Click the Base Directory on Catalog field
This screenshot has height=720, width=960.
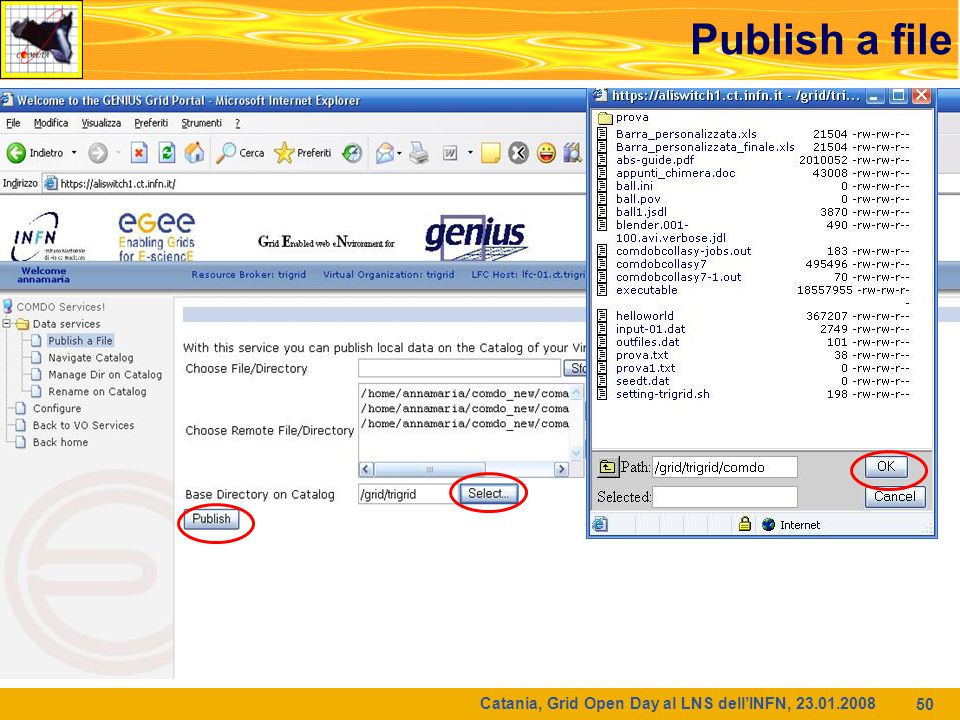pyautogui.click(x=406, y=494)
